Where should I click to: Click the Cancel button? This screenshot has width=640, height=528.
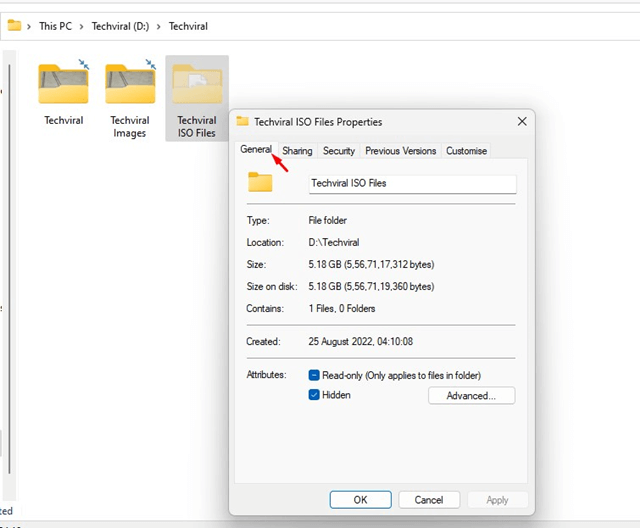coord(429,499)
